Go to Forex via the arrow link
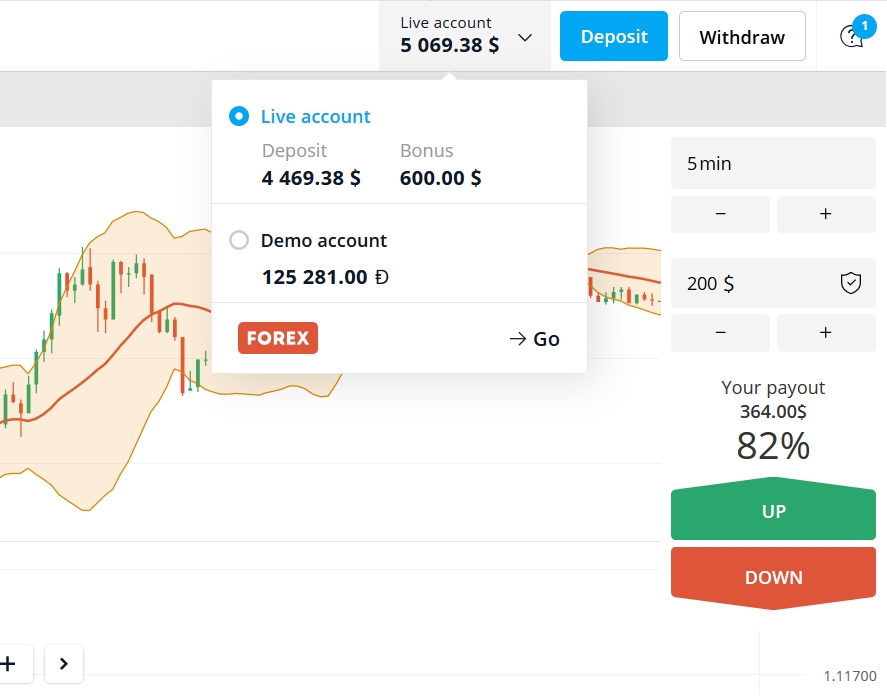The image size is (887, 697). (x=534, y=339)
